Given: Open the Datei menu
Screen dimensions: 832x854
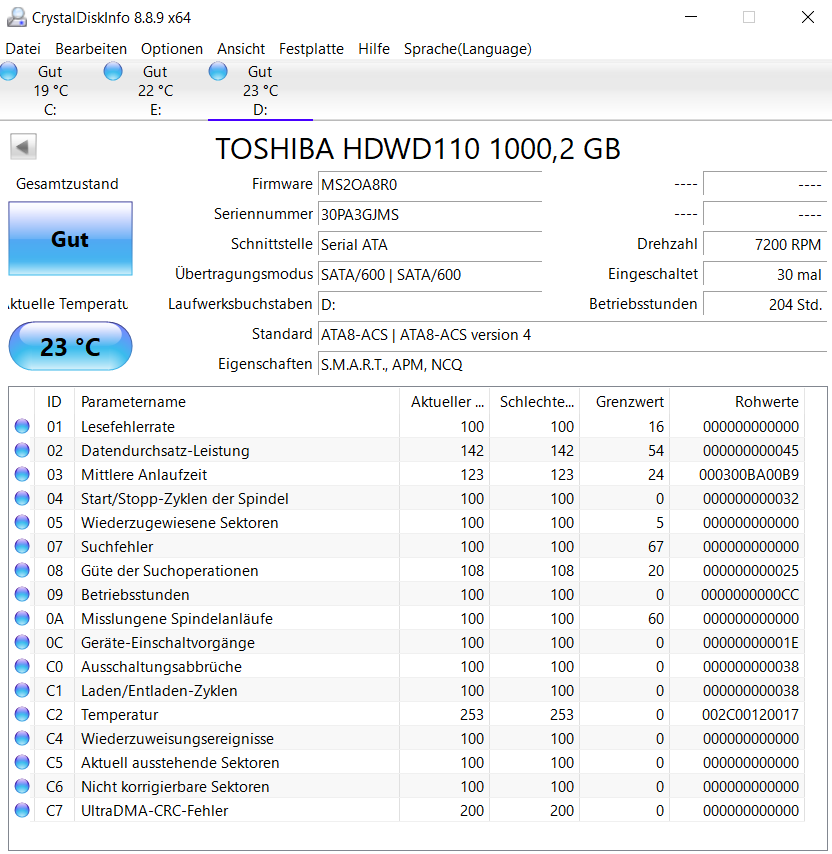Looking at the screenshot, I should (x=23, y=49).
